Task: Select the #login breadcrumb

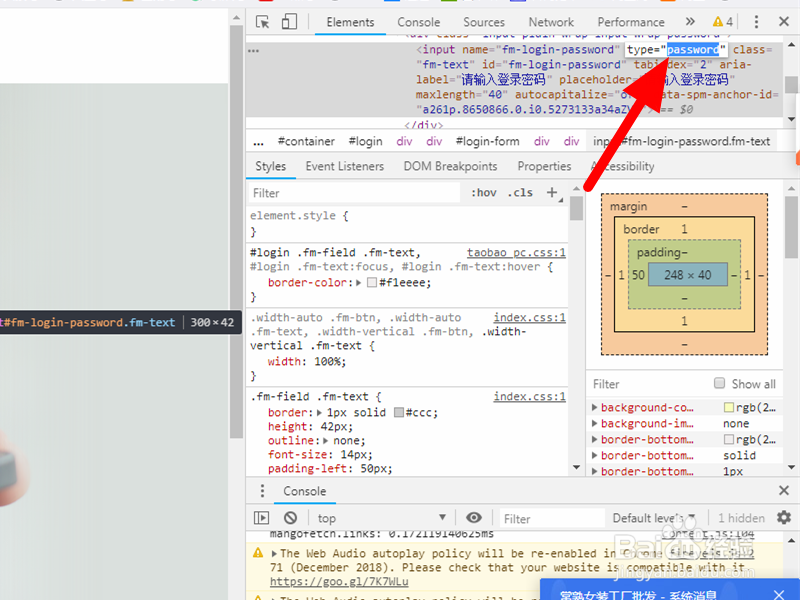Action: [365, 141]
